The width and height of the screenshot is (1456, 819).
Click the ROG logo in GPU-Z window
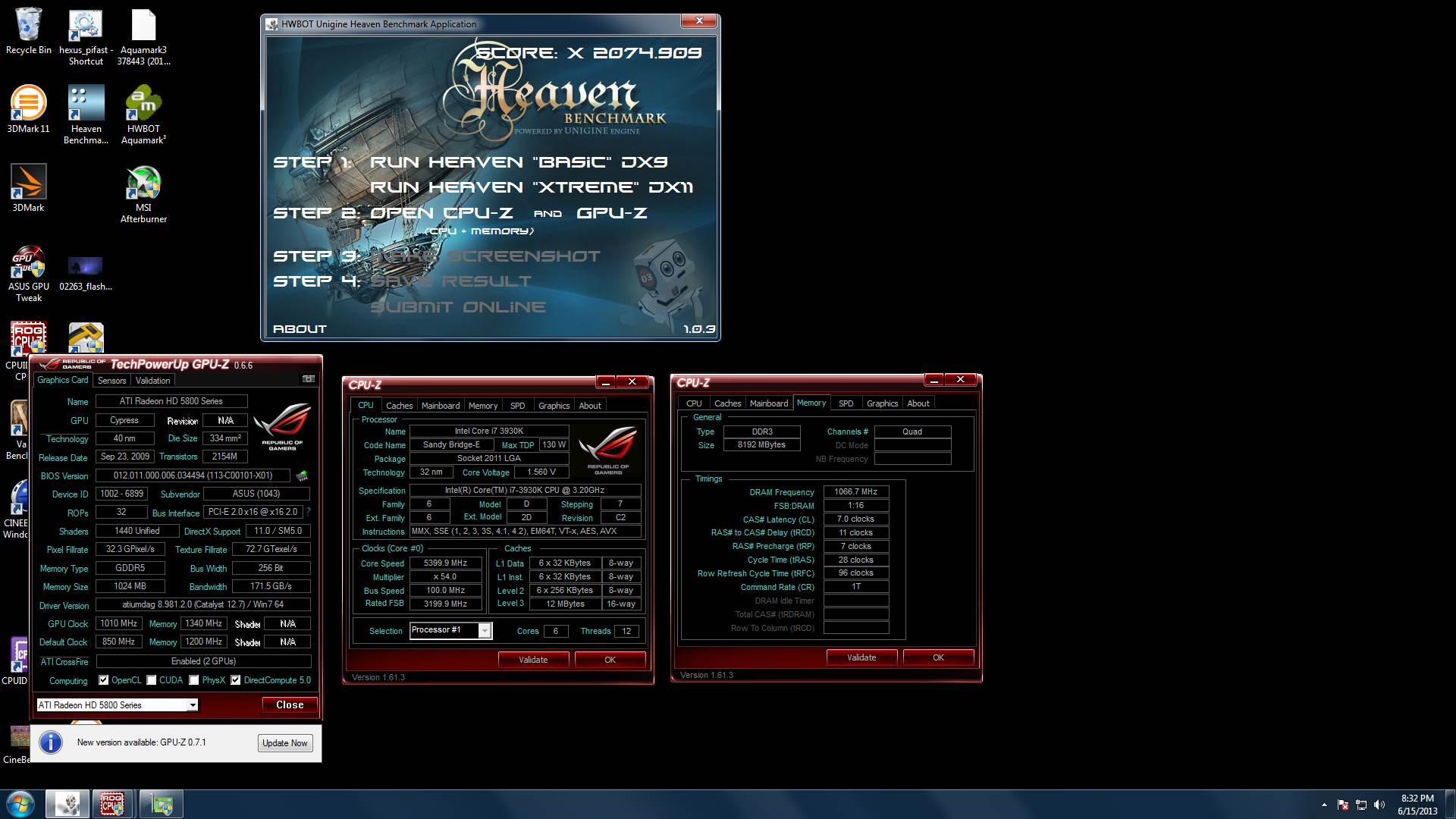pos(282,426)
